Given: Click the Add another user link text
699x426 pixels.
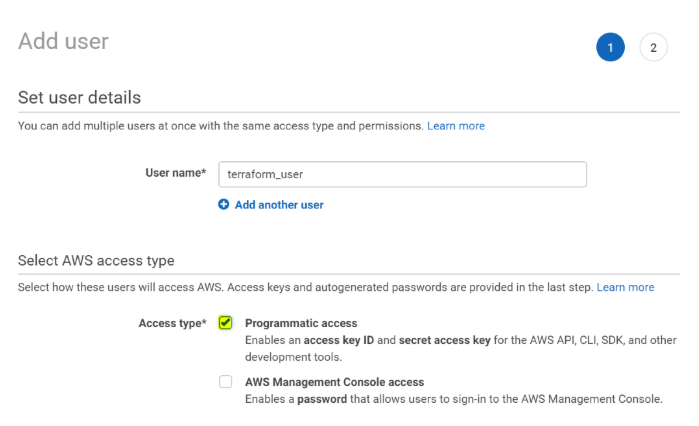Looking at the screenshot, I should 279,205.
